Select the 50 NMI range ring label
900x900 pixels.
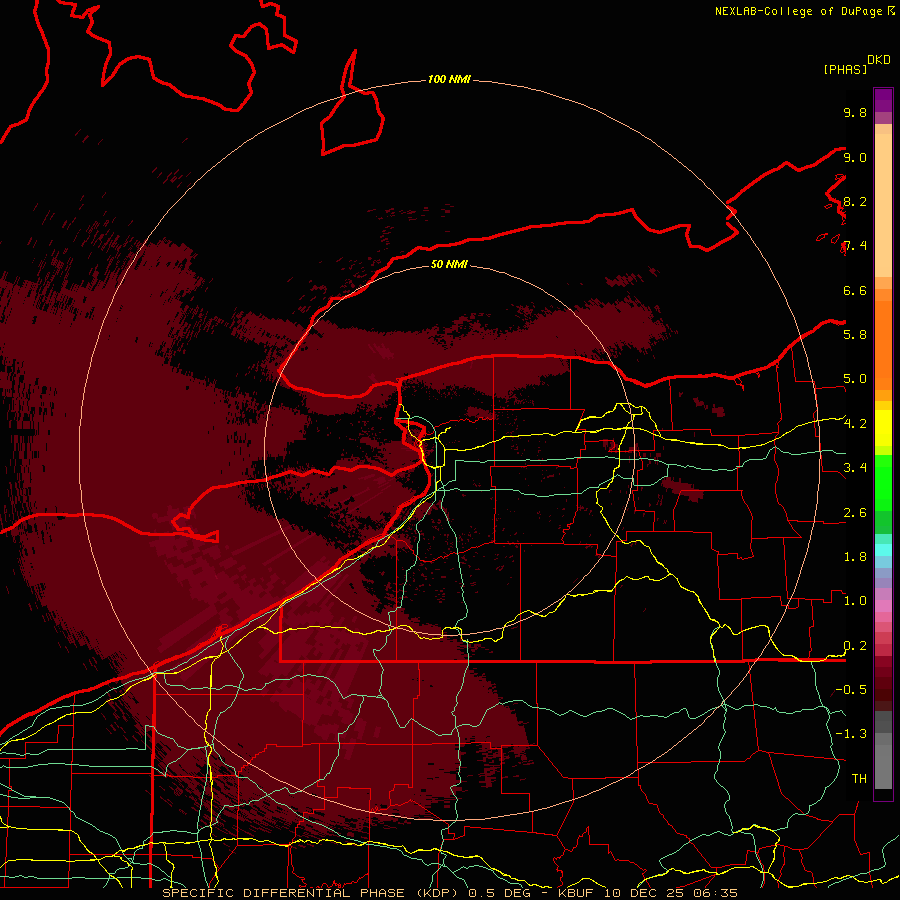point(449,264)
